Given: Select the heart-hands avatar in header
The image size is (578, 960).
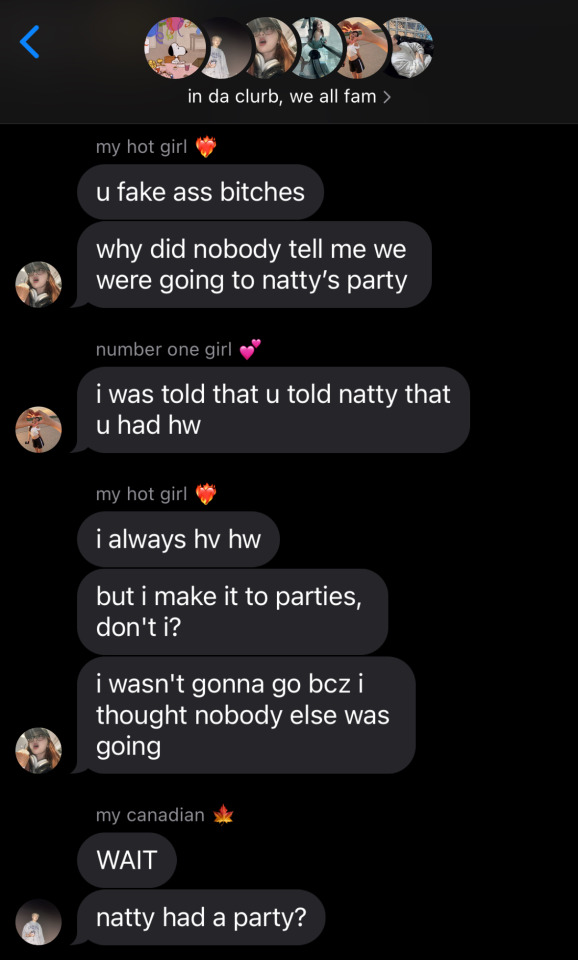Looking at the screenshot, I should pyautogui.click(x=359, y=48).
